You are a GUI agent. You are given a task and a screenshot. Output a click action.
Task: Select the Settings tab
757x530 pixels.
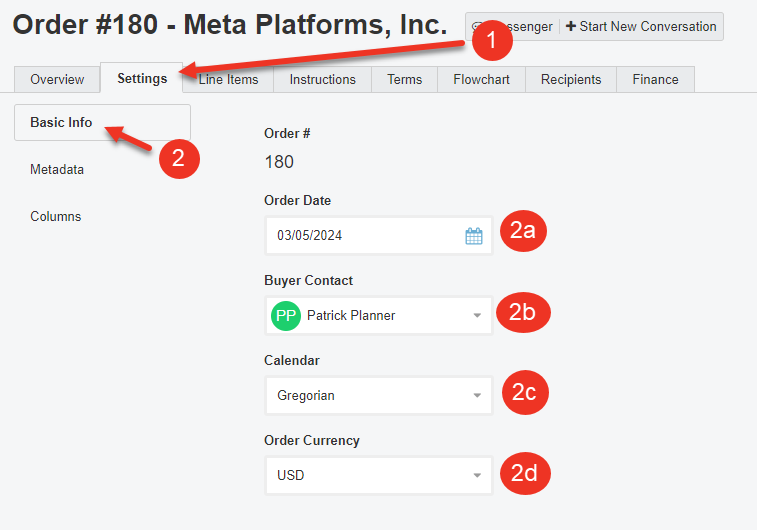(x=142, y=78)
